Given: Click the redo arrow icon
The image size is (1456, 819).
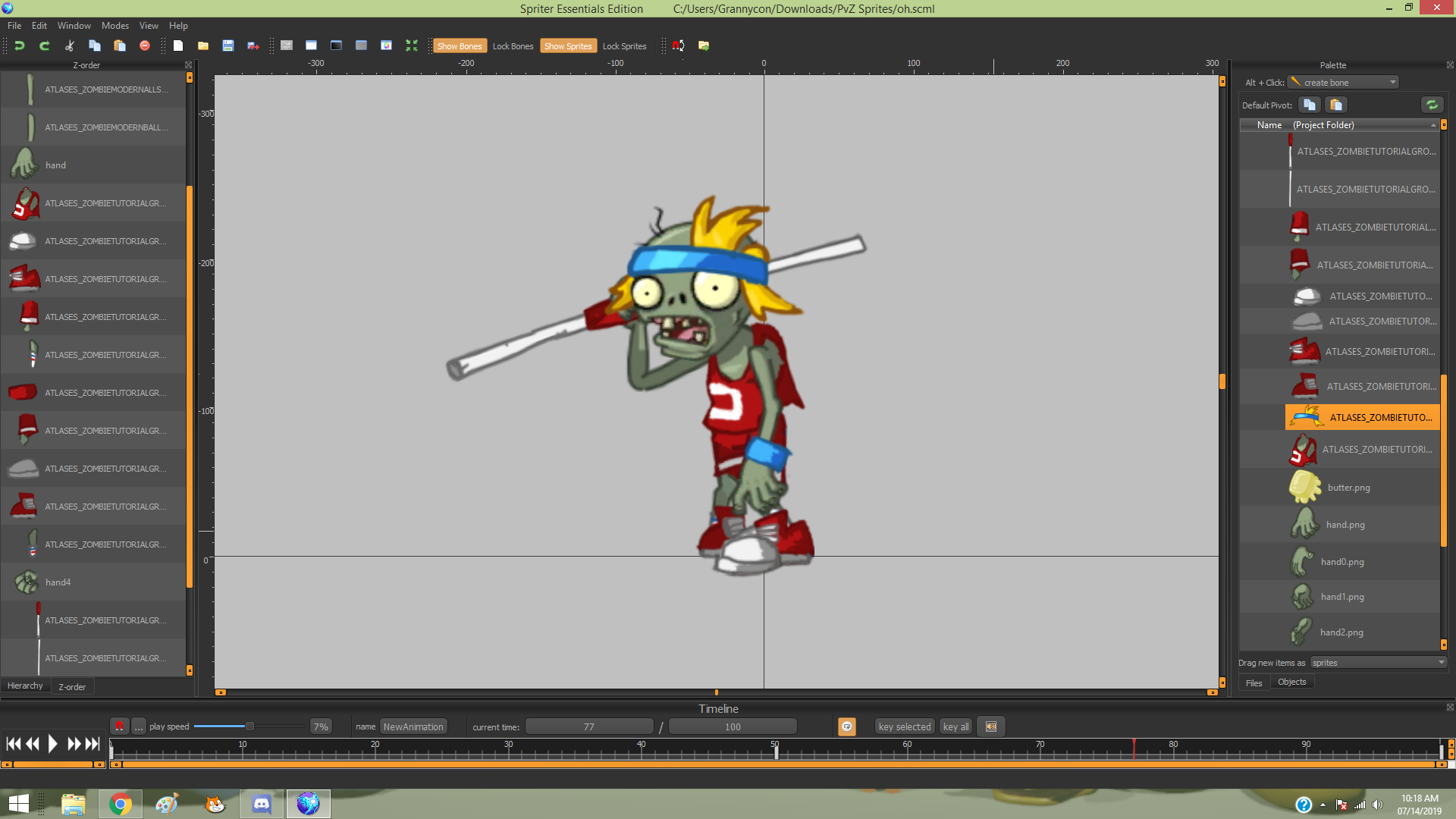Looking at the screenshot, I should [x=45, y=45].
